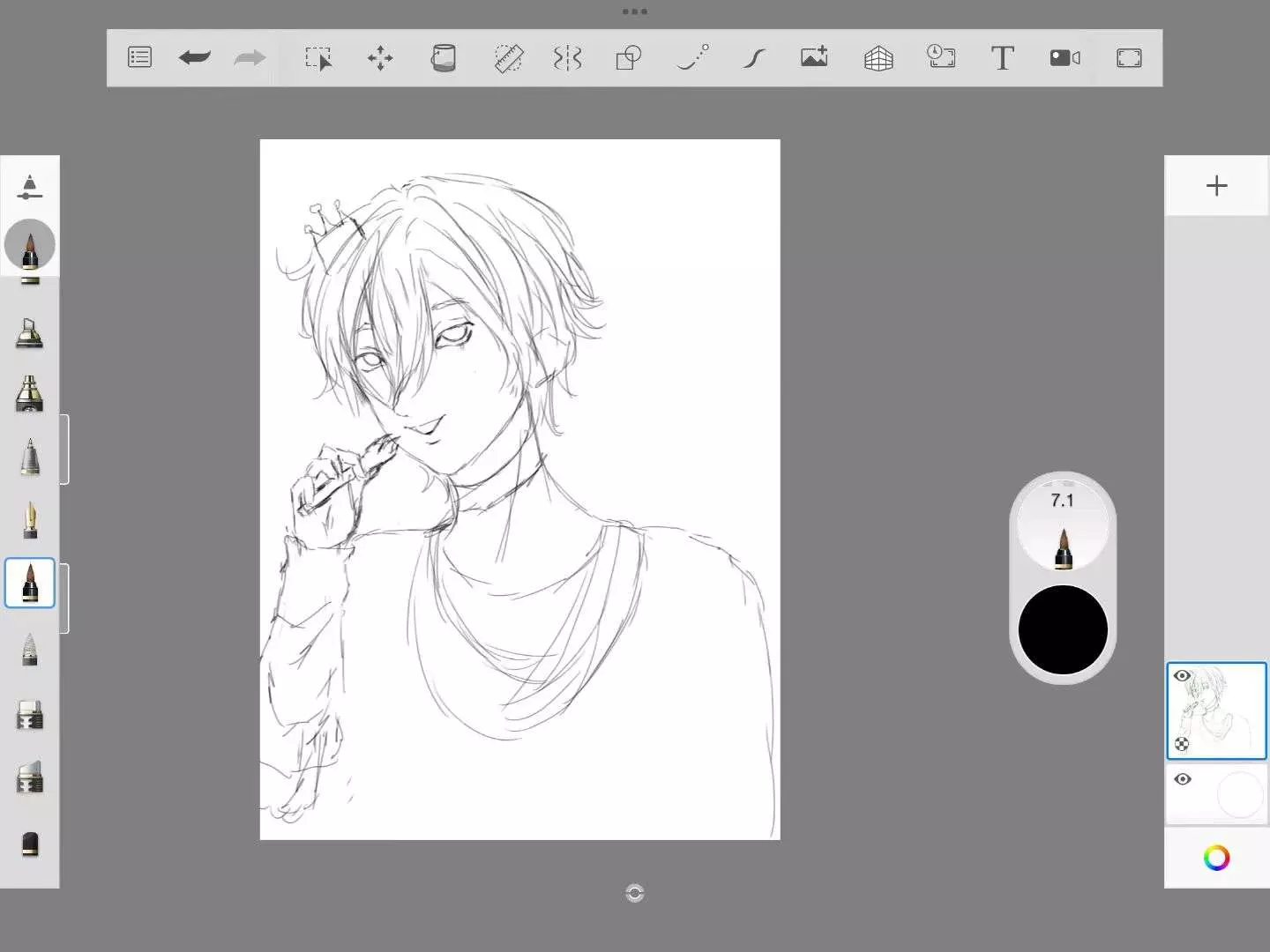Undo the last stroke
Image resolution: width=1270 pixels, height=952 pixels.
point(195,58)
